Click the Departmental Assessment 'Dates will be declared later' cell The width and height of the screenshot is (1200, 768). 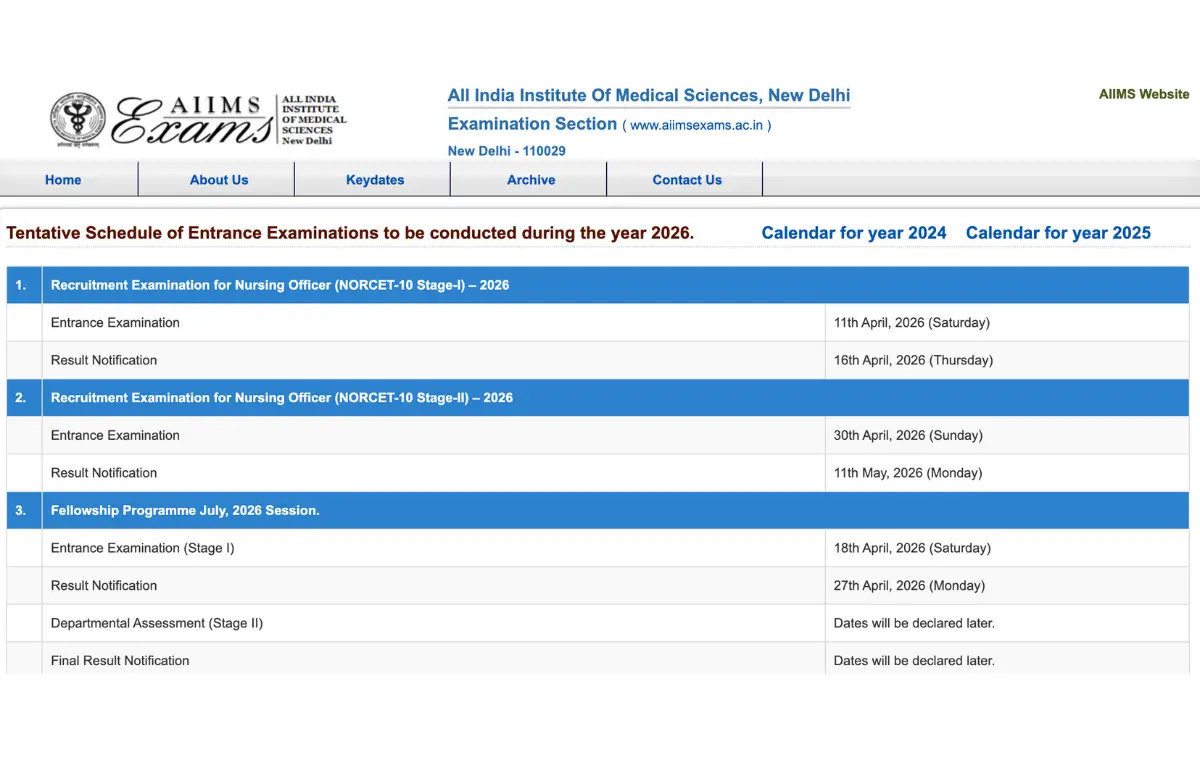click(1007, 623)
